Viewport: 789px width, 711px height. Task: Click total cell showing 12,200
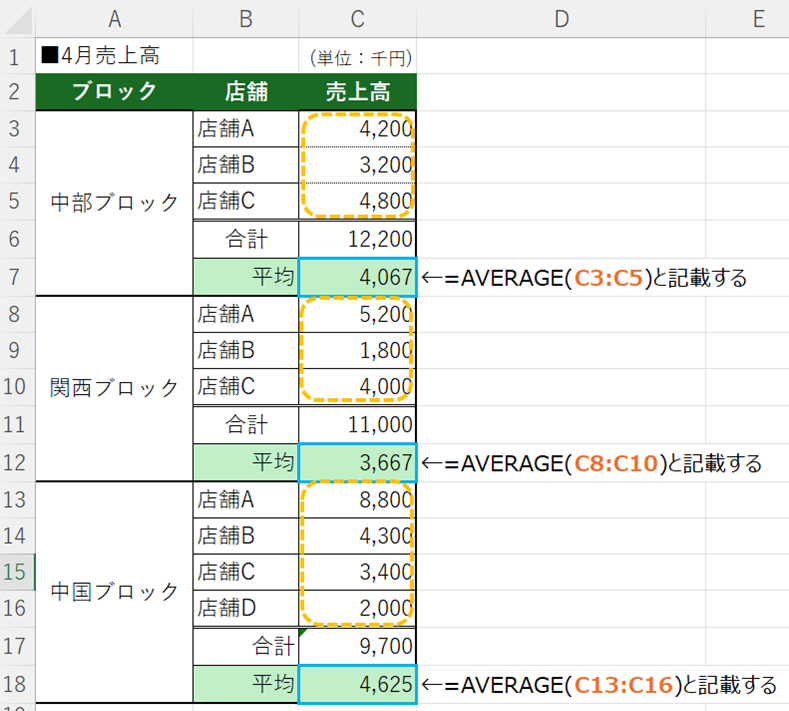[357, 240]
